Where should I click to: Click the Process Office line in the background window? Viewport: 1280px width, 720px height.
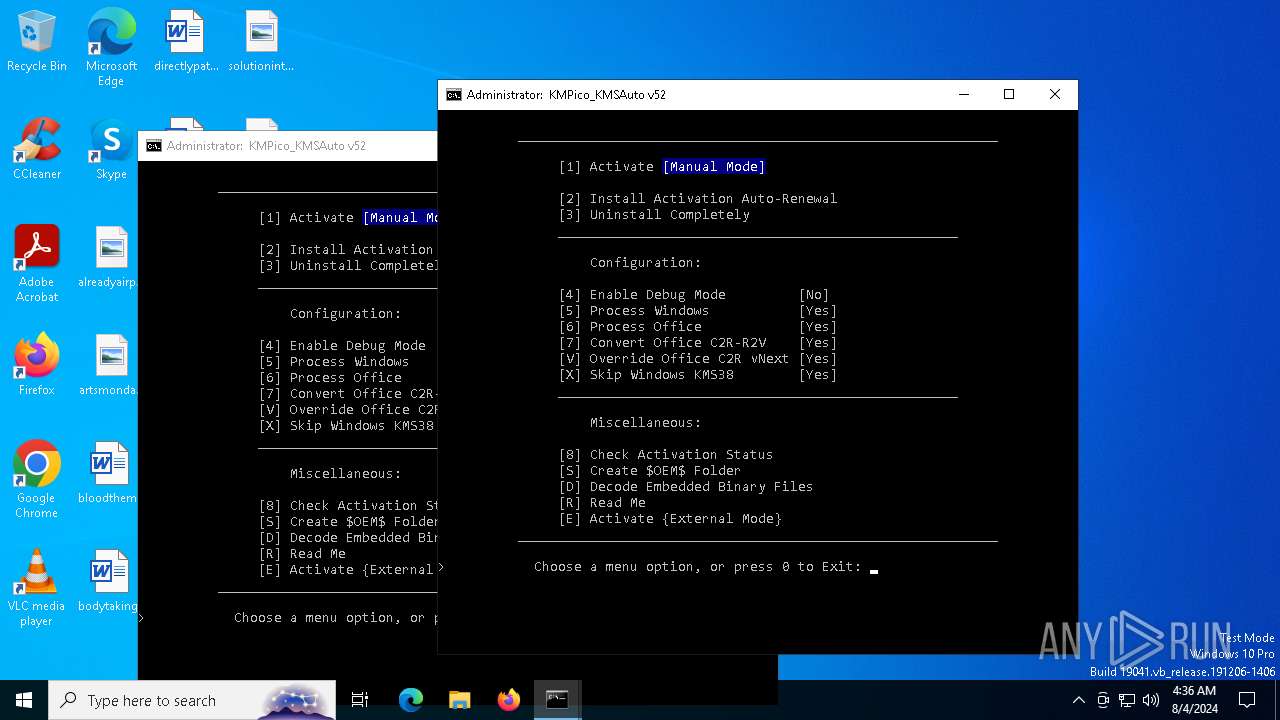330,378
